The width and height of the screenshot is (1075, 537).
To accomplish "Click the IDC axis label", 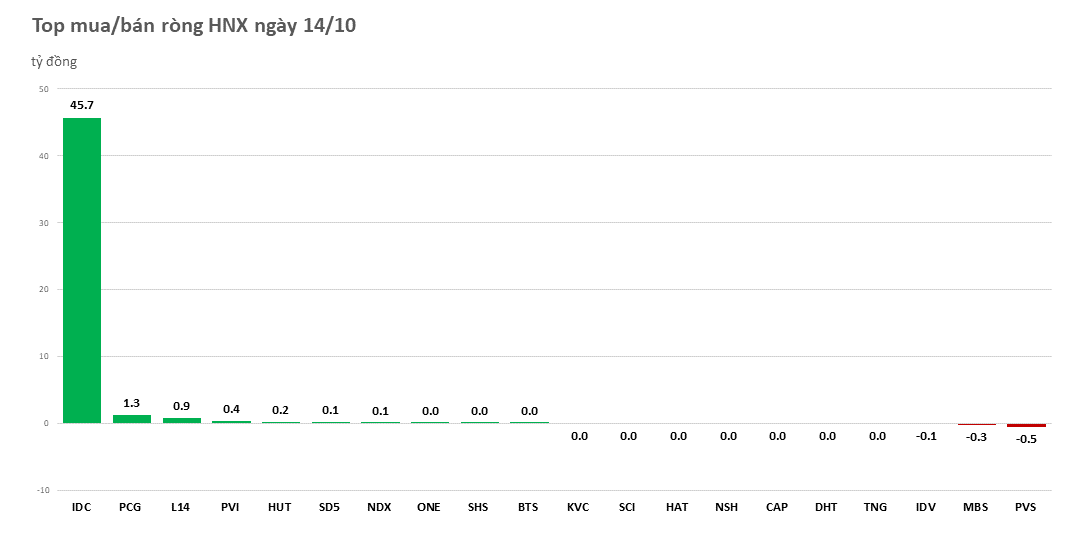I will tap(82, 507).
